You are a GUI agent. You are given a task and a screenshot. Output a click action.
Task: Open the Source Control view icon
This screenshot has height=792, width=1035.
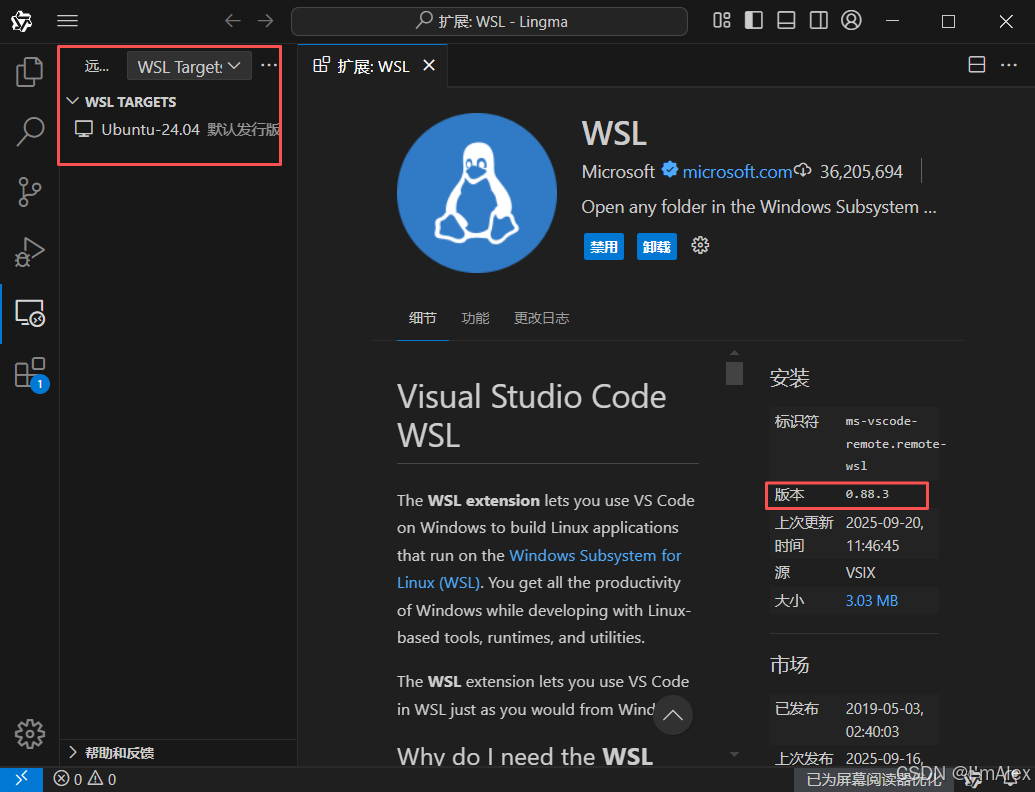tap(29, 192)
